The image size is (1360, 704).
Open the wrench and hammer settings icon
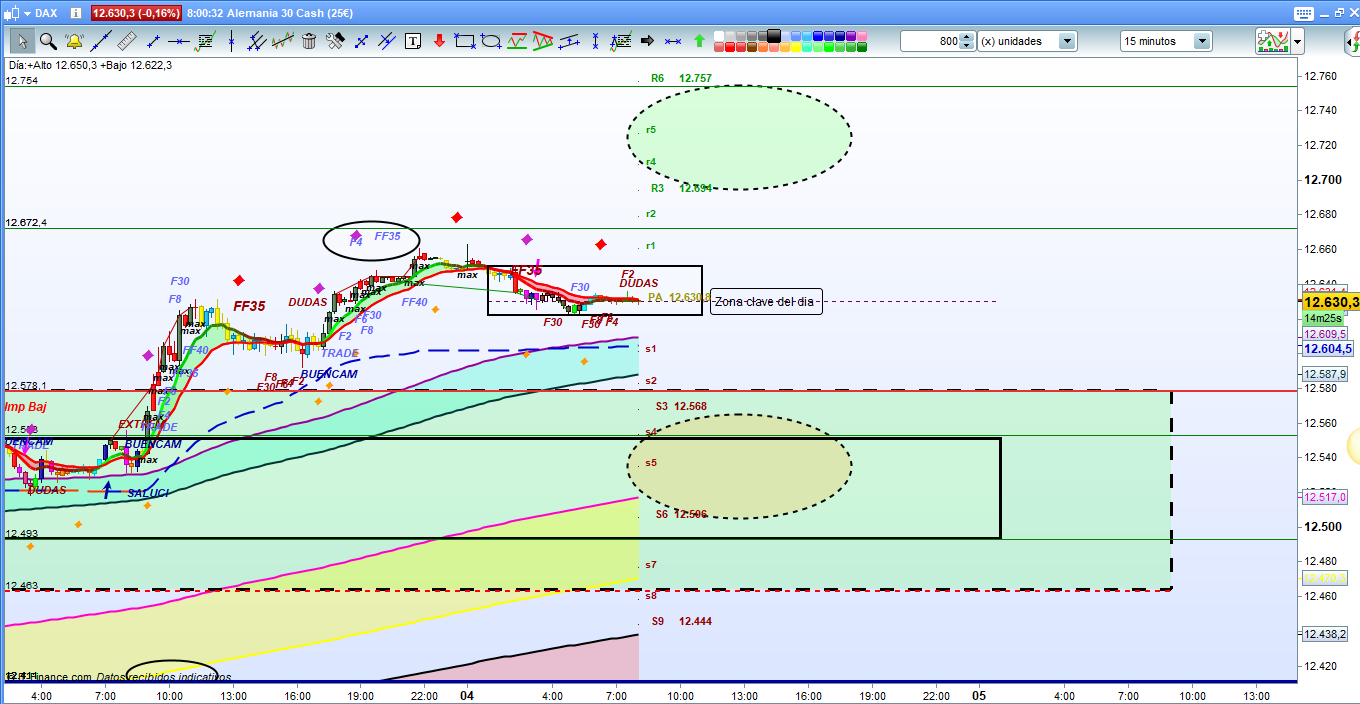(x=335, y=41)
